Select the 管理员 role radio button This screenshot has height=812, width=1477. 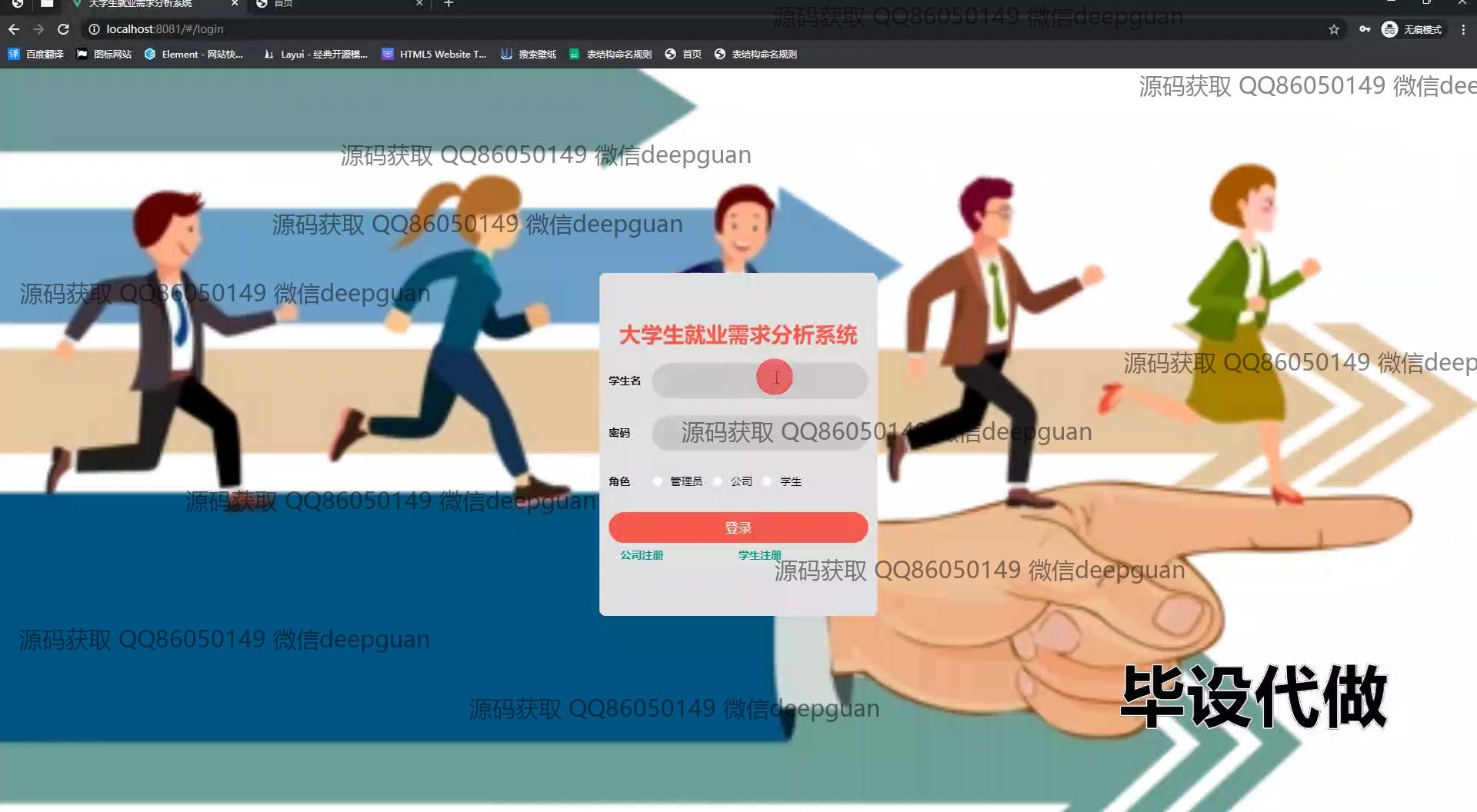click(x=658, y=481)
